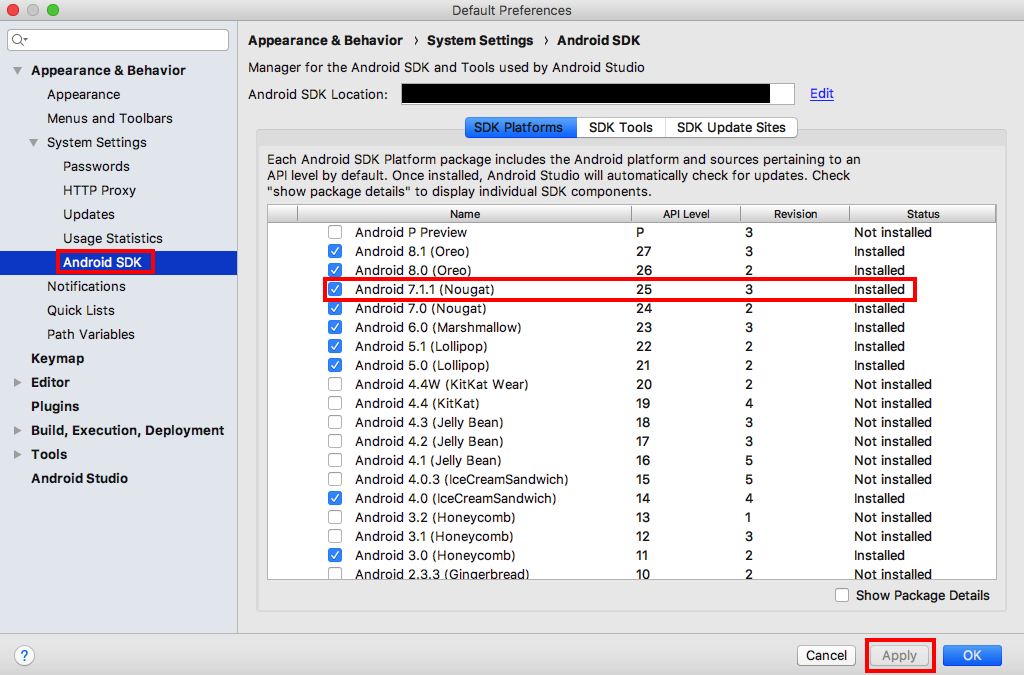Toggle Android 7.1.1 (Nougat) checkbox

point(335,289)
